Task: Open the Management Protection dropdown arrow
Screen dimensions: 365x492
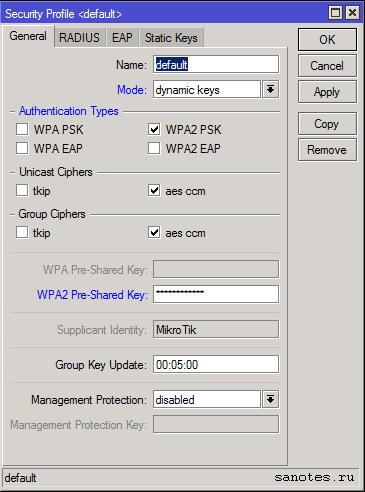Action: (270, 399)
